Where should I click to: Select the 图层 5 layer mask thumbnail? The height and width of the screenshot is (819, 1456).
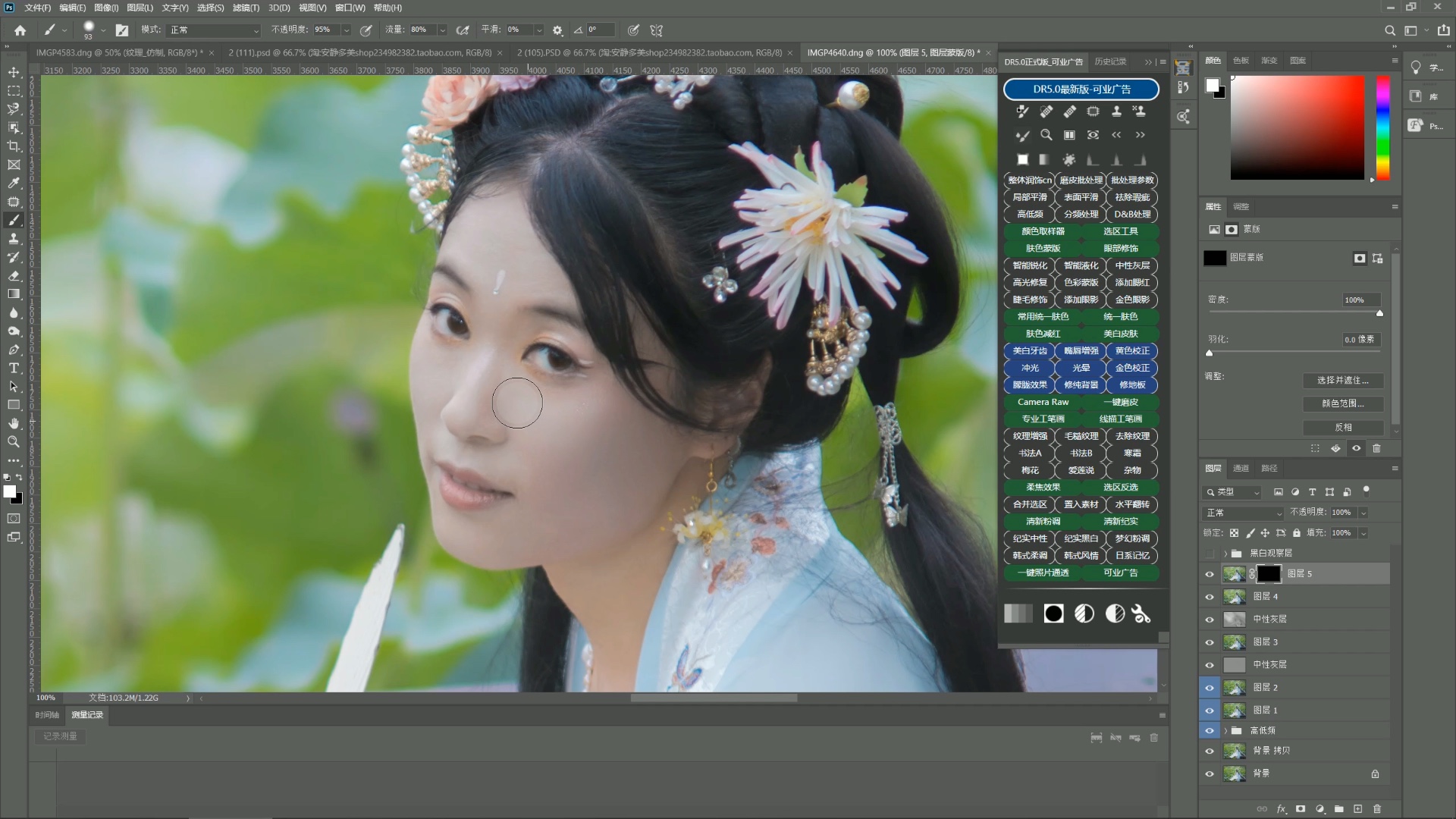pos(1269,574)
